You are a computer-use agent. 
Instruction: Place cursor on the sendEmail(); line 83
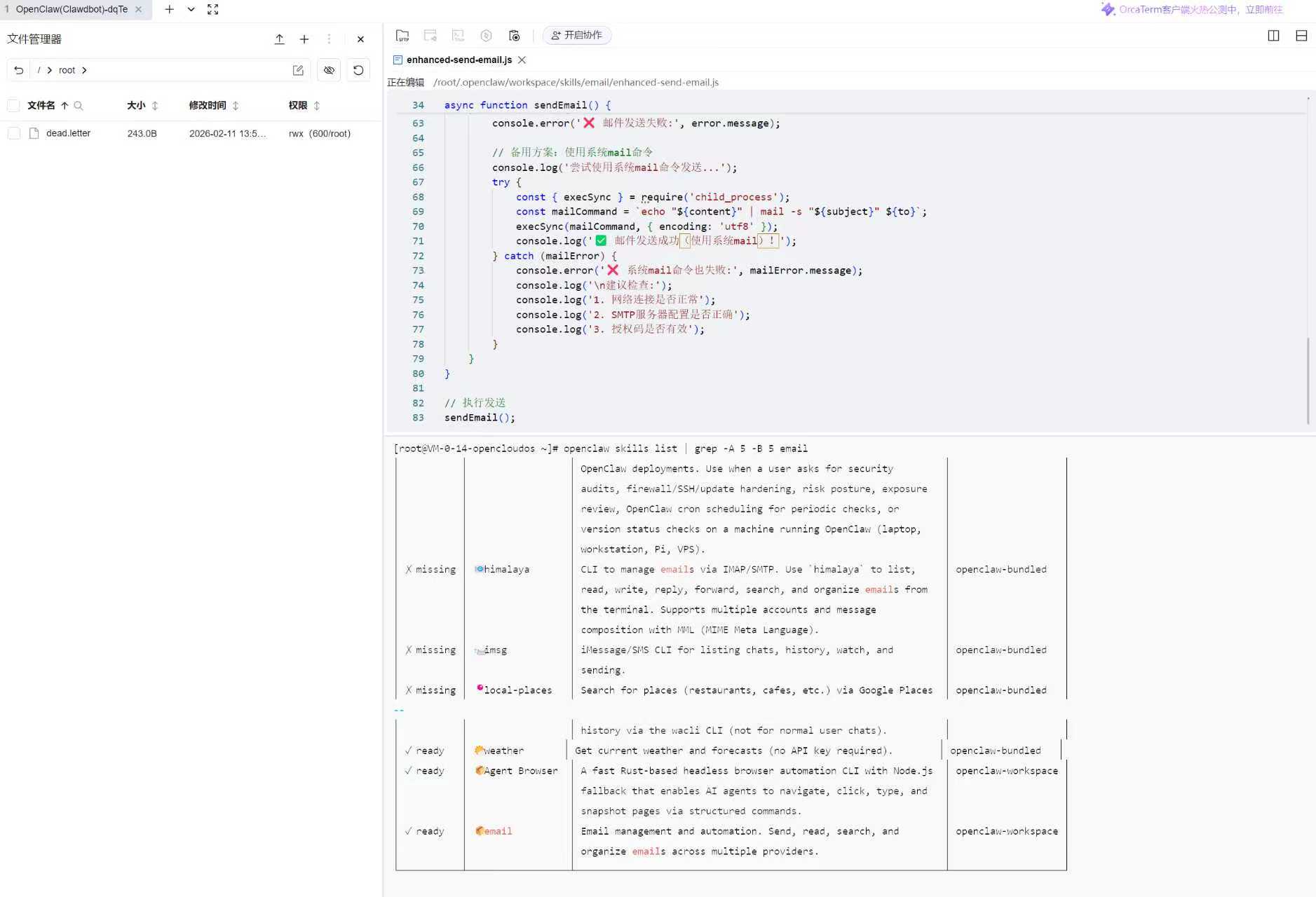coord(480,418)
